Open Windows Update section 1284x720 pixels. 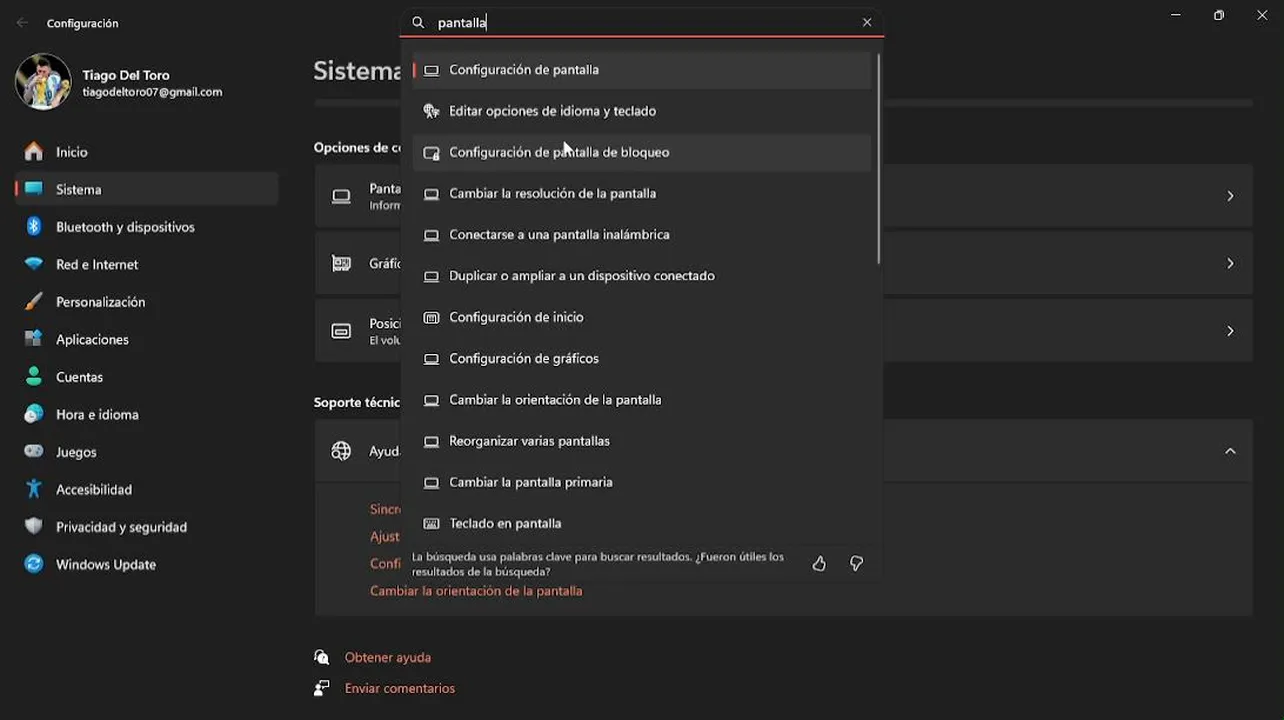105,565
